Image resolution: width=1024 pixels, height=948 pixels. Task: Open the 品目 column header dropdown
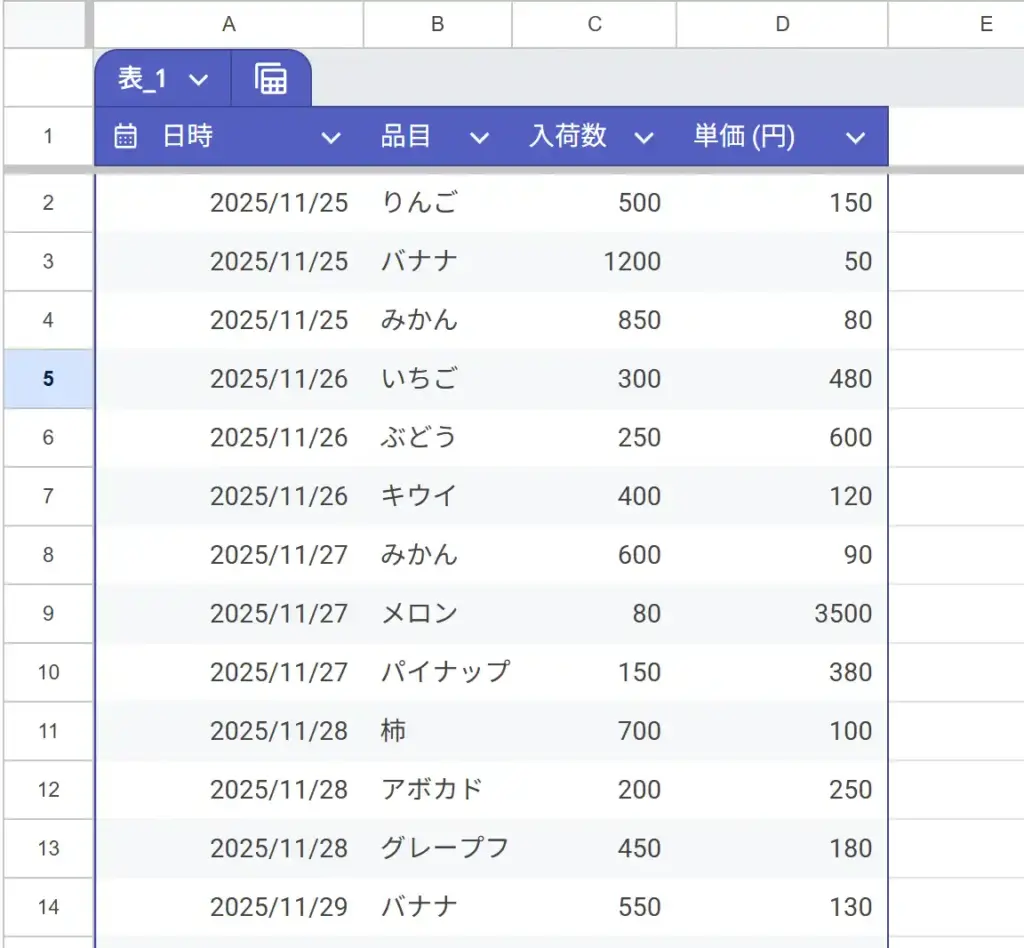480,136
